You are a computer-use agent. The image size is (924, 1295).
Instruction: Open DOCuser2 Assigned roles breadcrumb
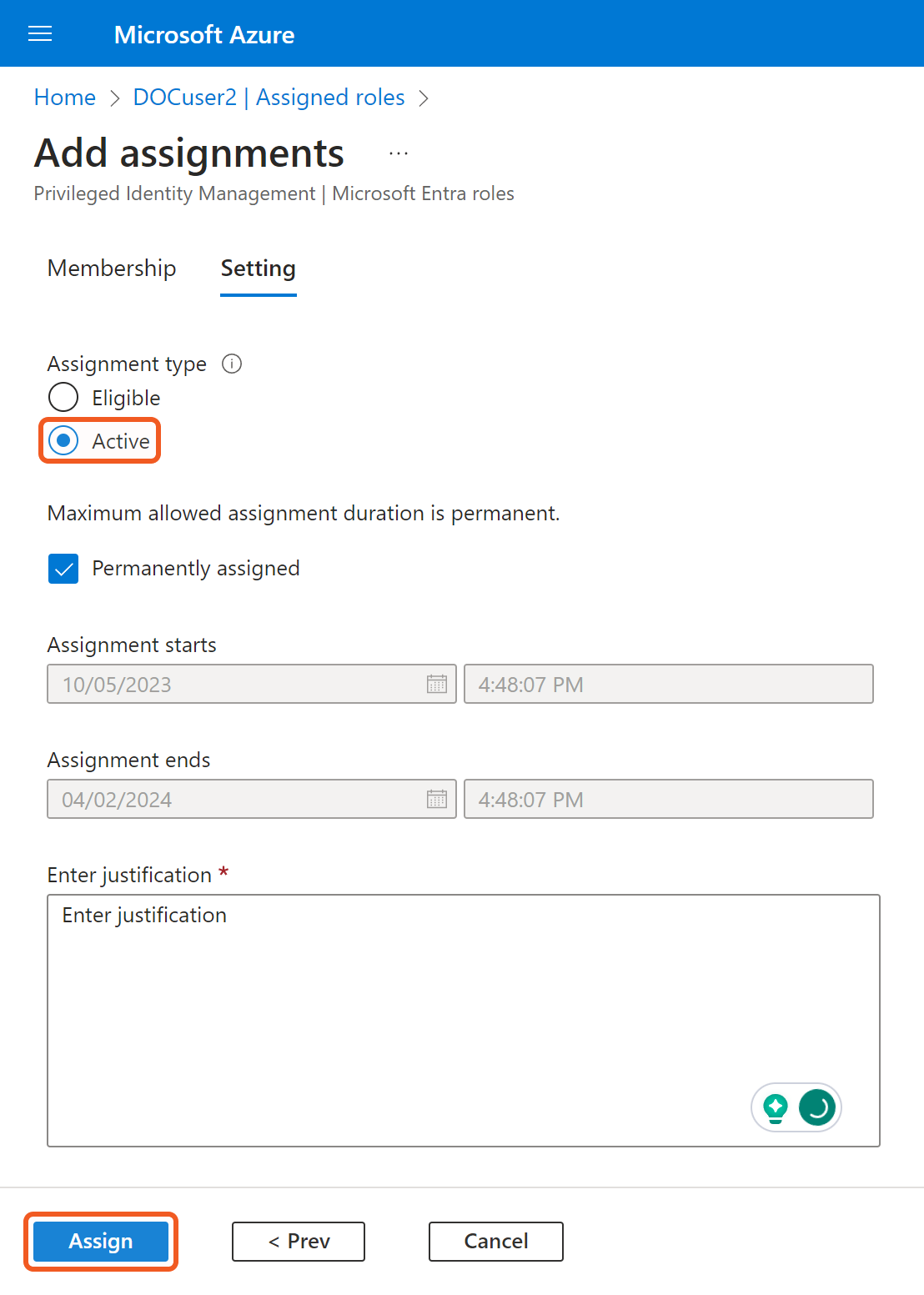coord(269,98)
